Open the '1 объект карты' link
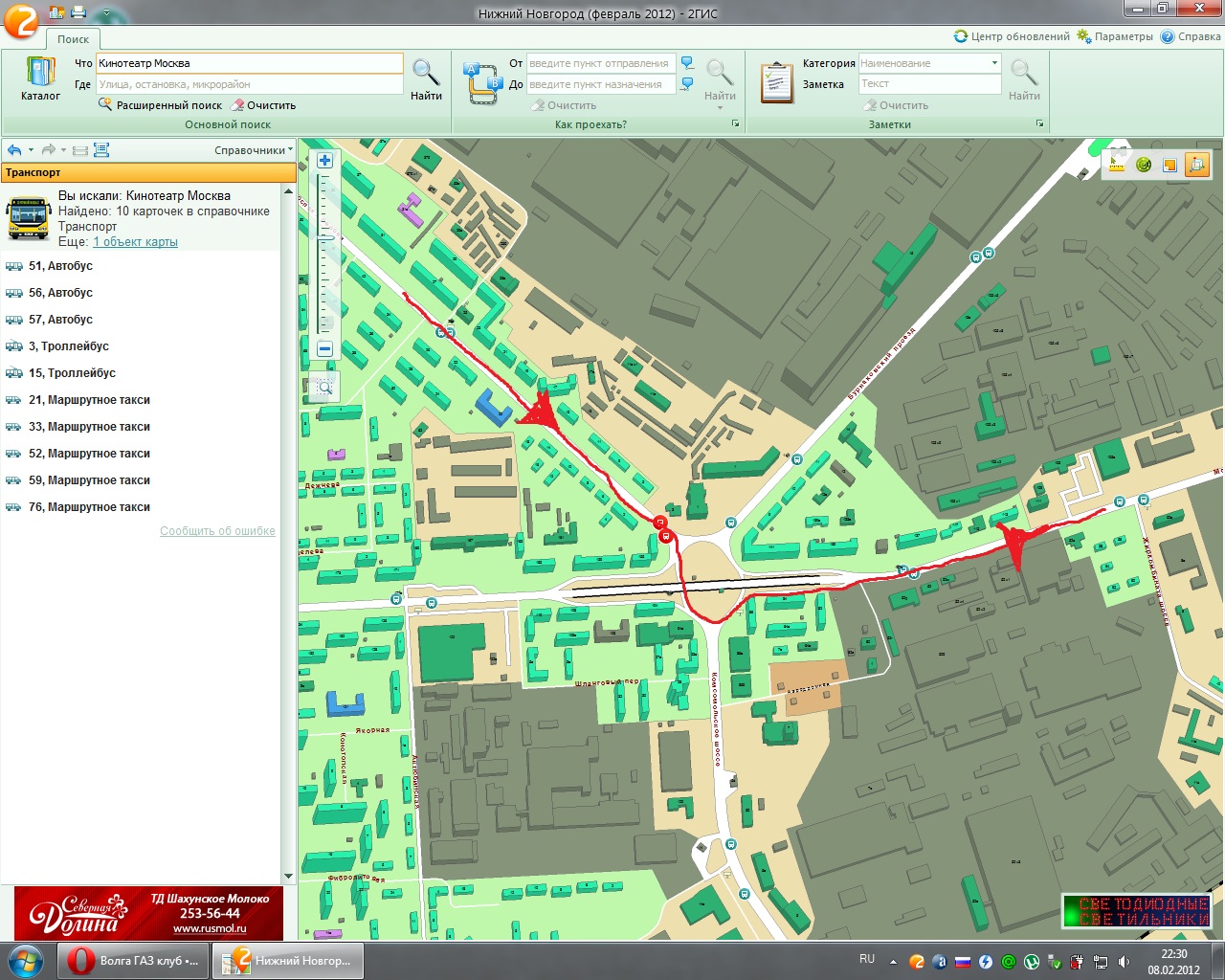Screen dimensions: 1225x980 coord(135,242)
